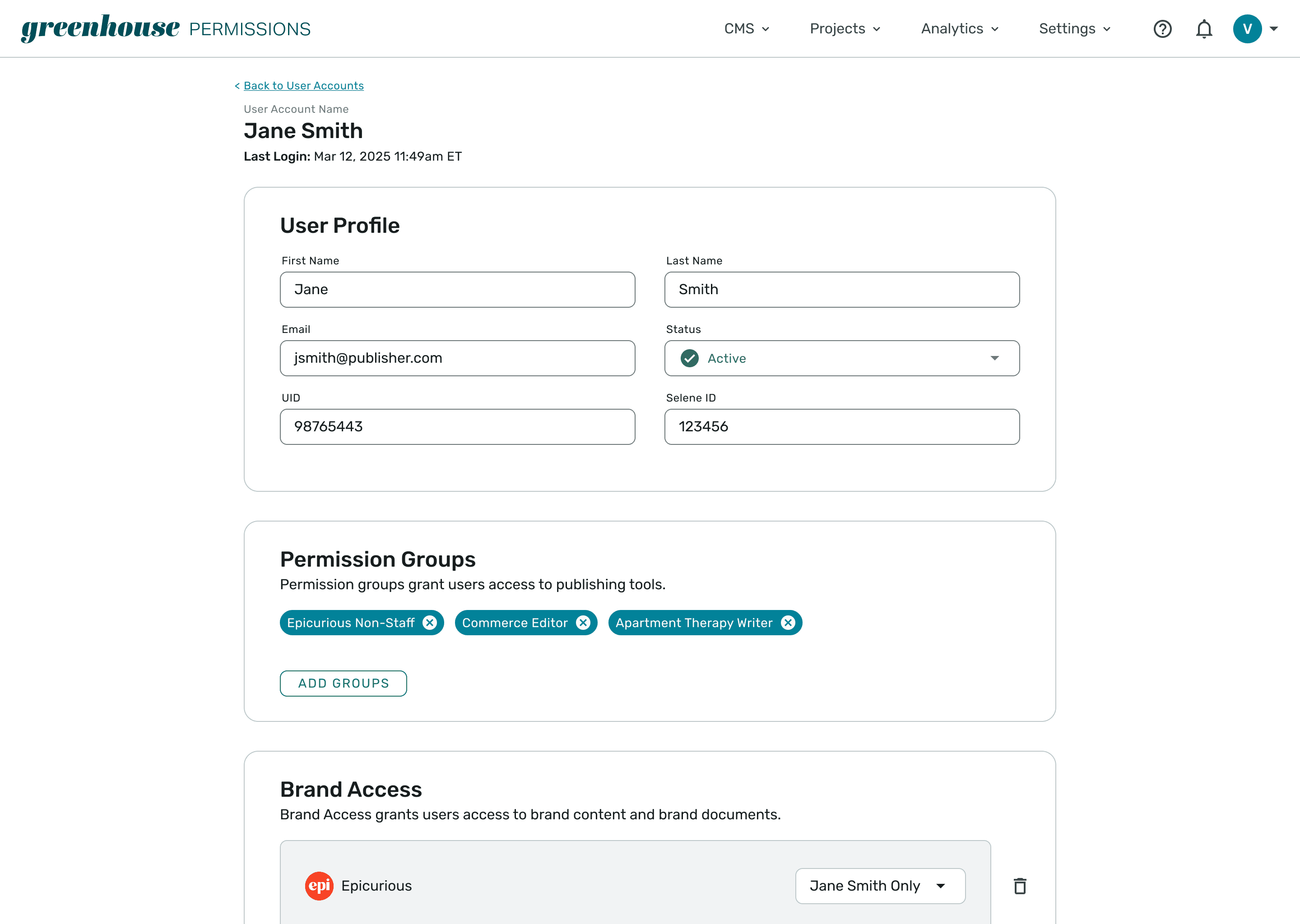
Task: Open the Analytics menu
Action: click(960, 28)
